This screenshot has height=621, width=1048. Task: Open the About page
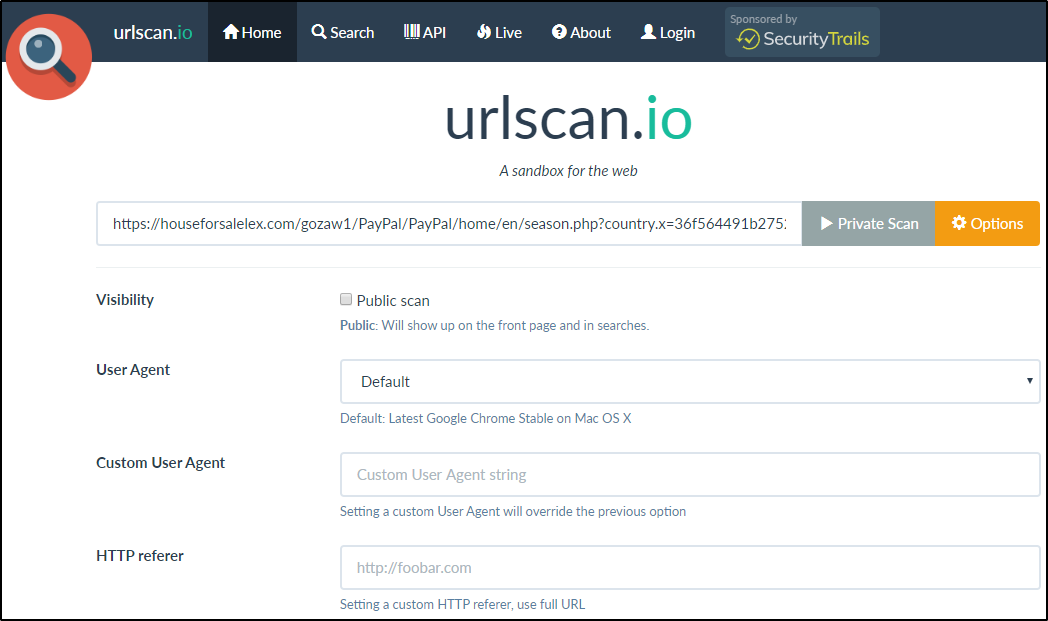tap(581, 32)
